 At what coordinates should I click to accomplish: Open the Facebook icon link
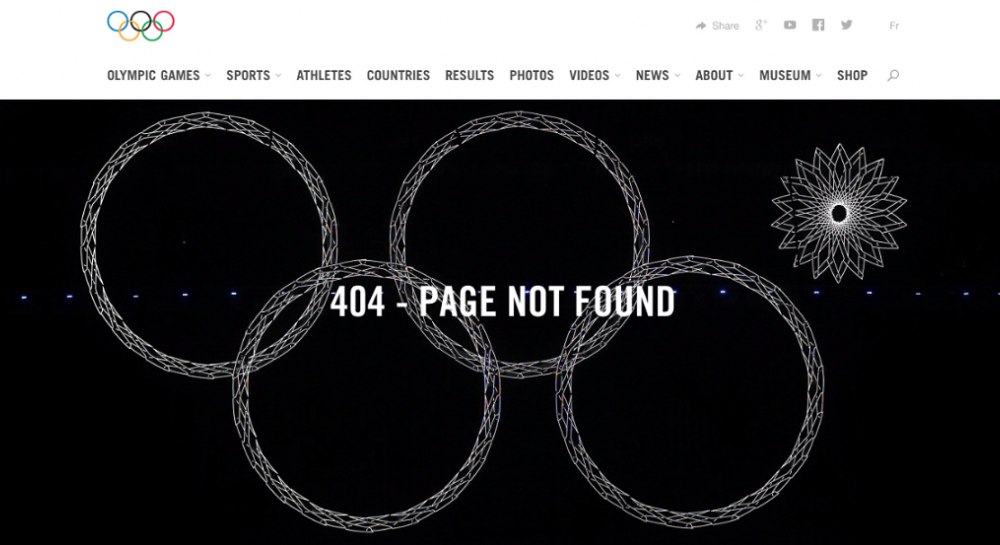click(x=818, y=25)
